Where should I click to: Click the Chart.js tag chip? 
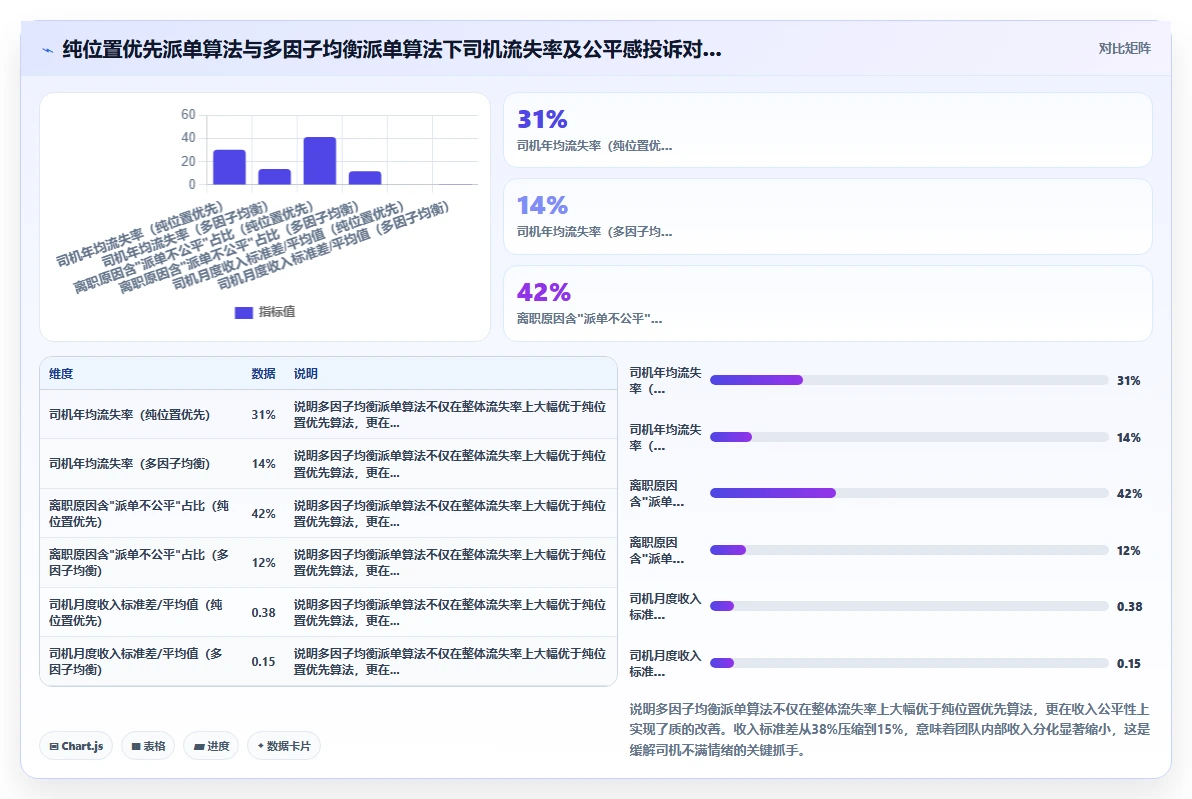(76, 746)
